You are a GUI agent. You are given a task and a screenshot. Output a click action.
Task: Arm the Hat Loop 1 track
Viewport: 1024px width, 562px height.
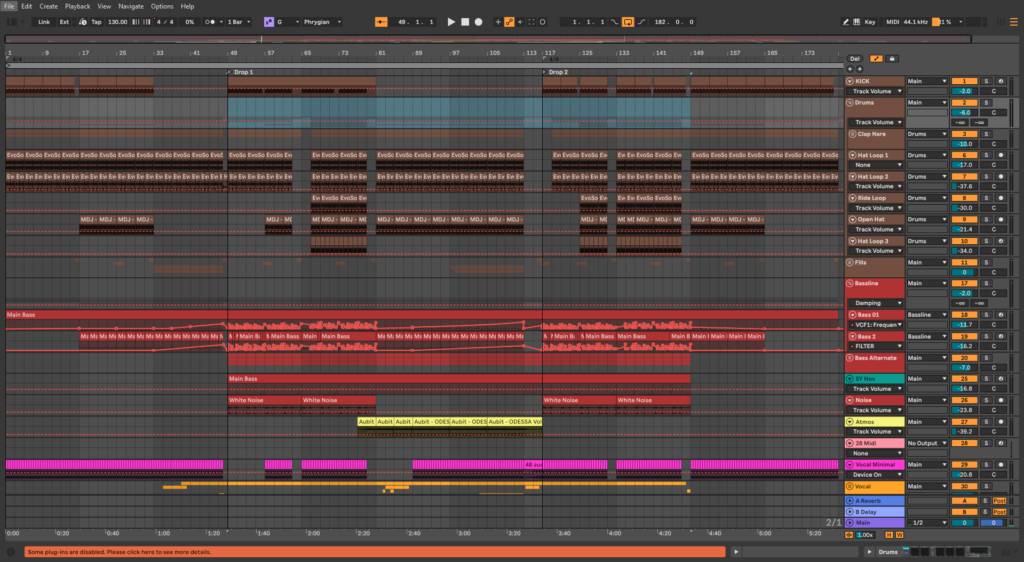(x=999, y=155)
